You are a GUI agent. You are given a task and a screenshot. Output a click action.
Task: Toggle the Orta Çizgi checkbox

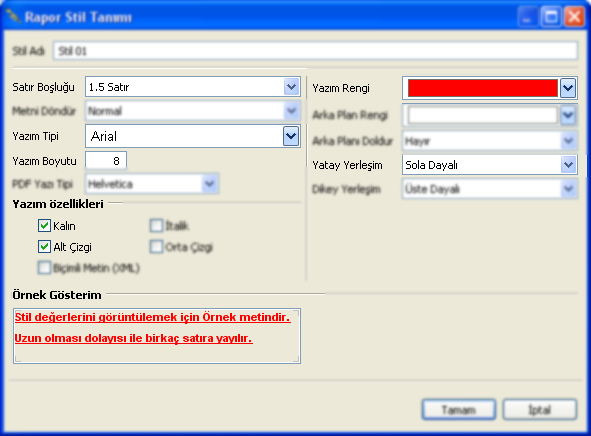point(156,247)
